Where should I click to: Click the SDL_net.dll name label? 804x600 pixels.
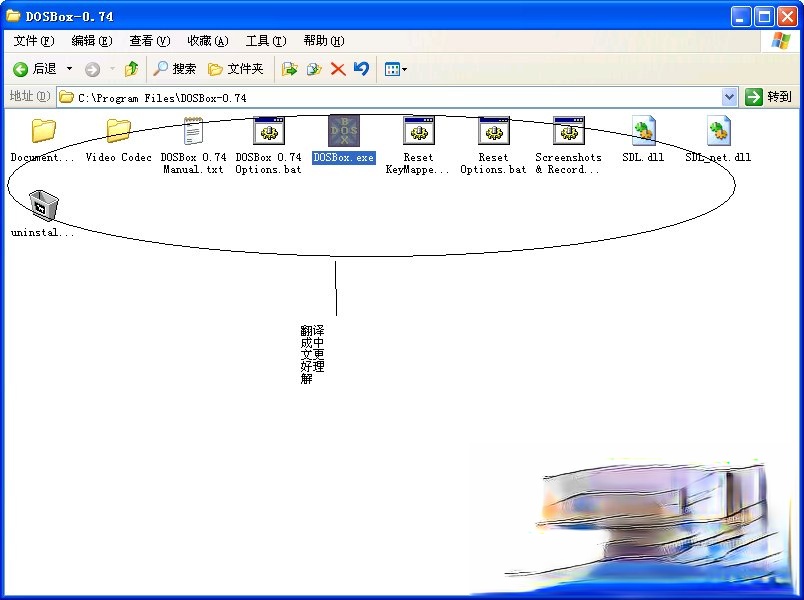[x=718, y=157]
